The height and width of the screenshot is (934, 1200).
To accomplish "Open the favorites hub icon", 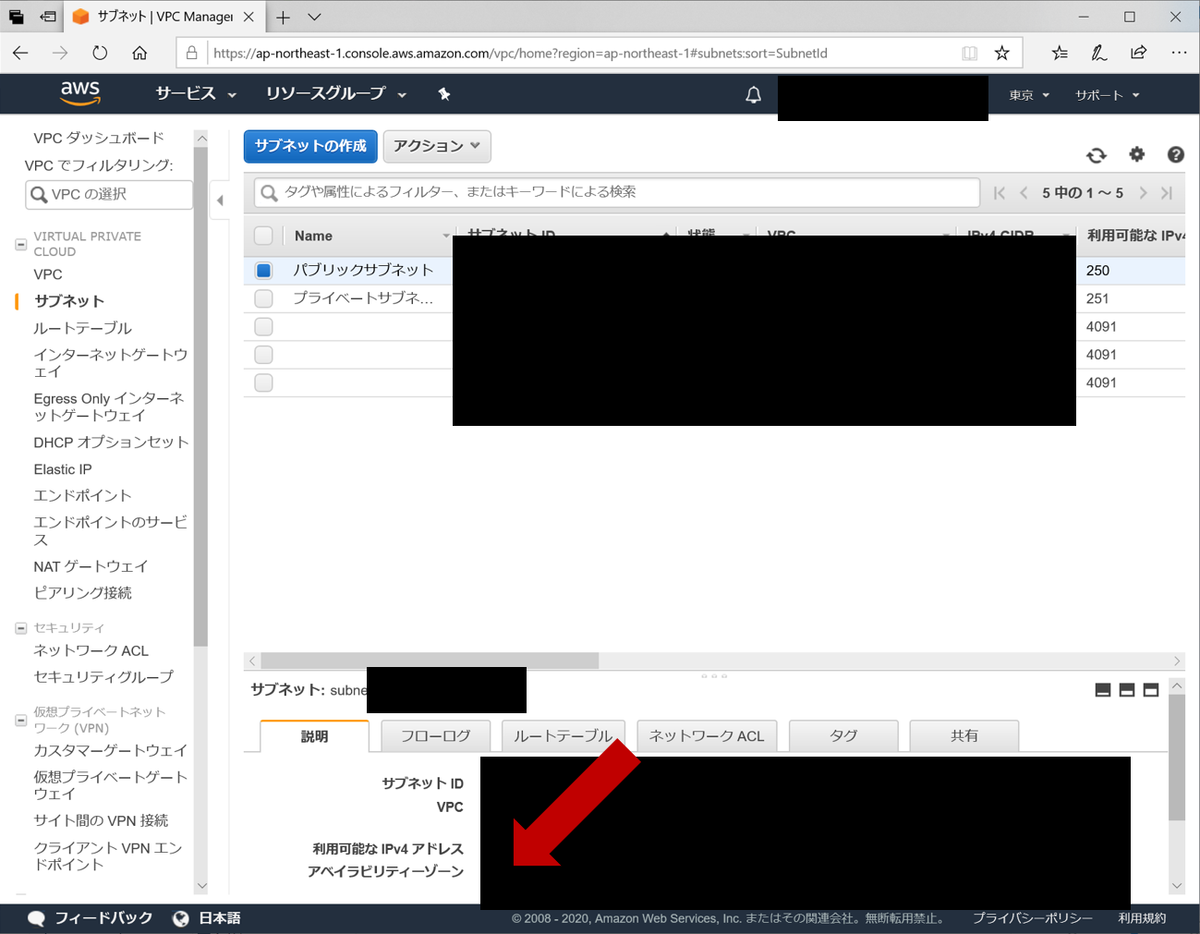I will pos(1060,53).
